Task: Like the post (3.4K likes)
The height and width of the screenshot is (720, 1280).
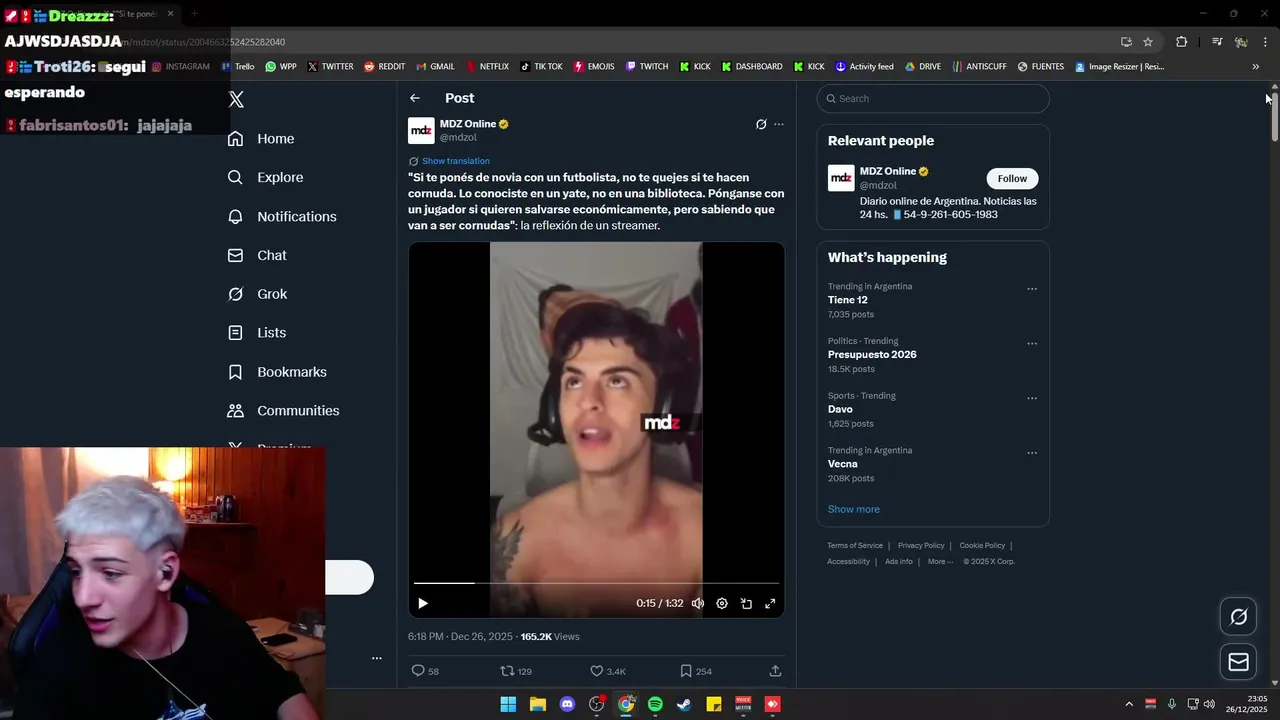Action: click(x=608, y=671)
